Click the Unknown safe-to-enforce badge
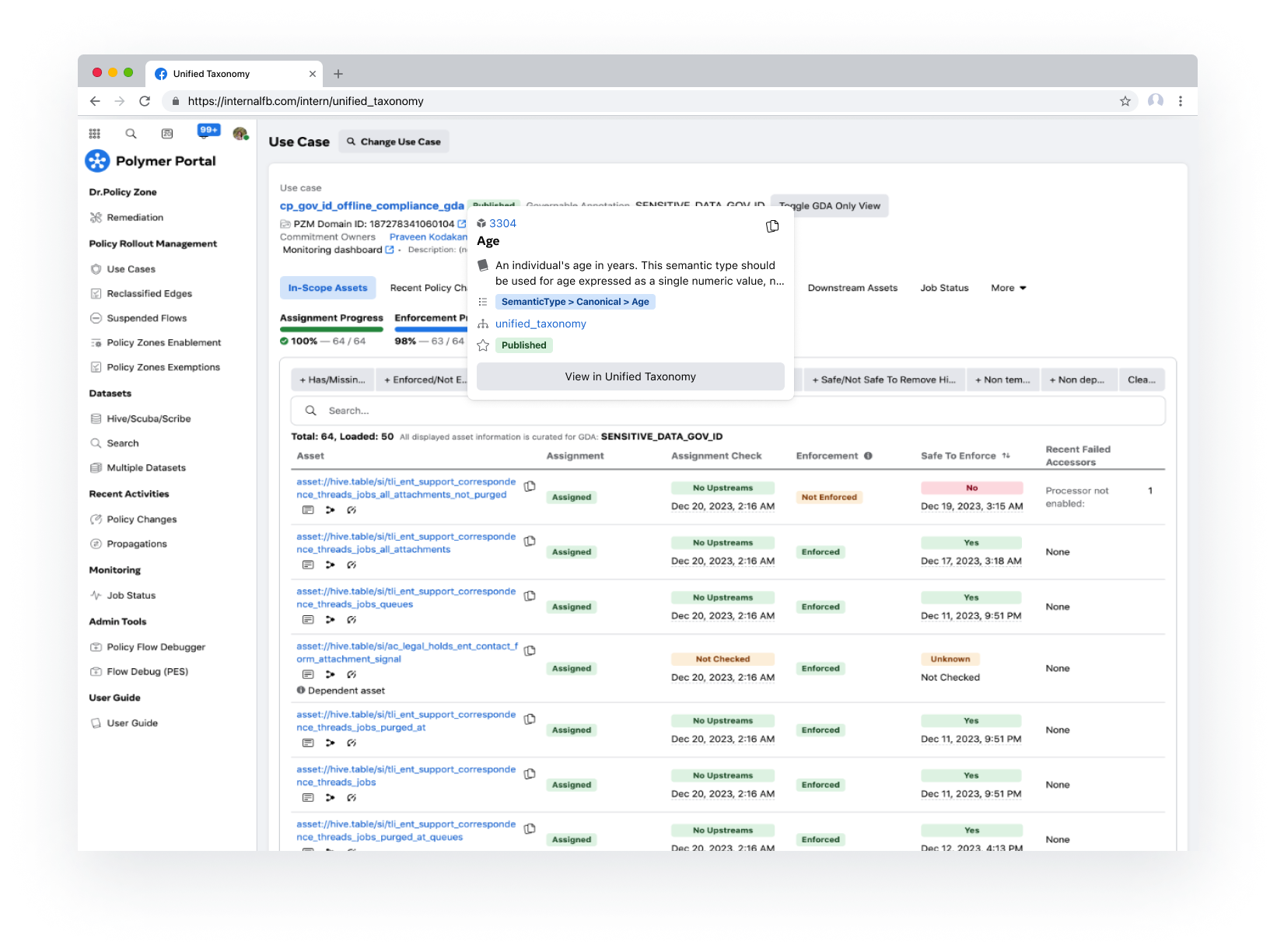Image resolution: width=1277 pixels, height=952 pixels. pos(950,659)
